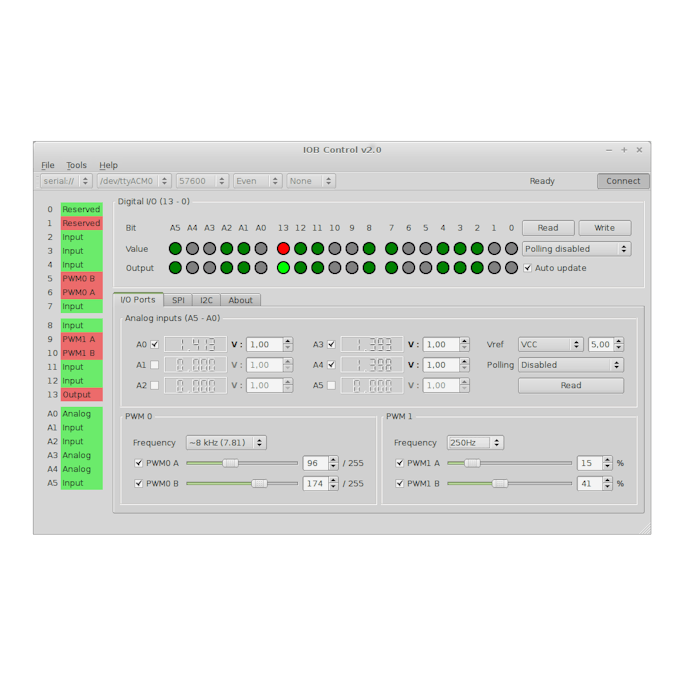
Task: Toggle Output LED for bit A5
Action: point(175,268)
